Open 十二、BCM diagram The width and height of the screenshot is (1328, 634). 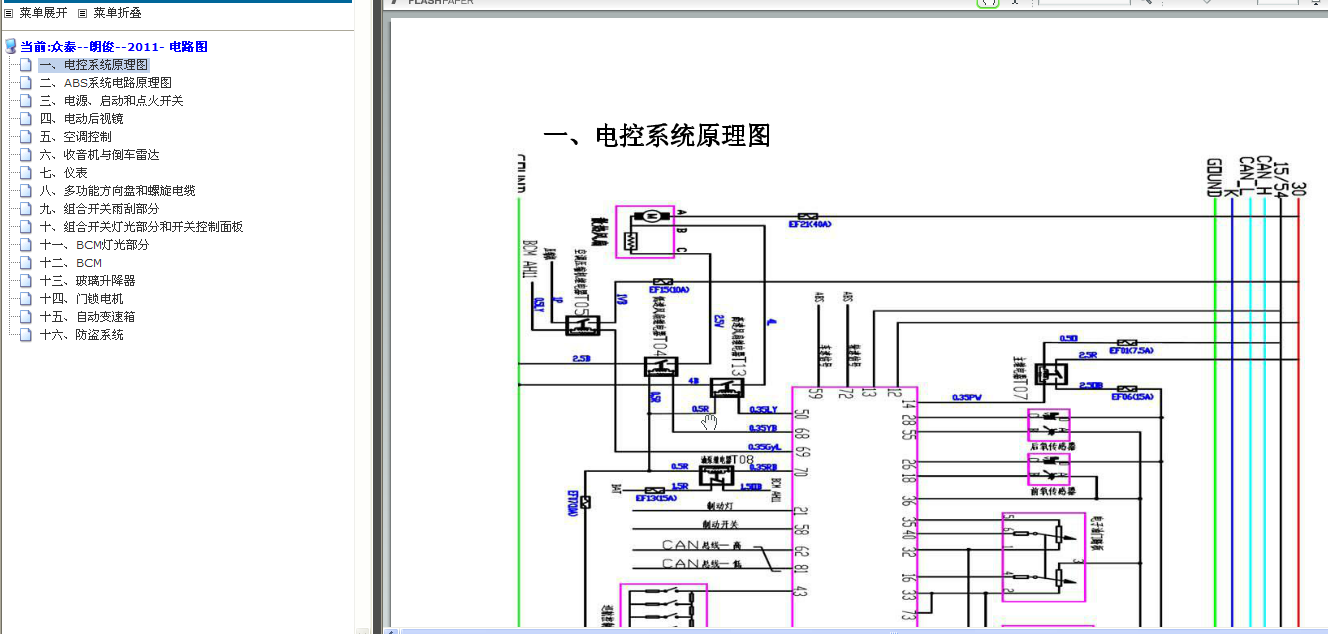coord(71,263)
